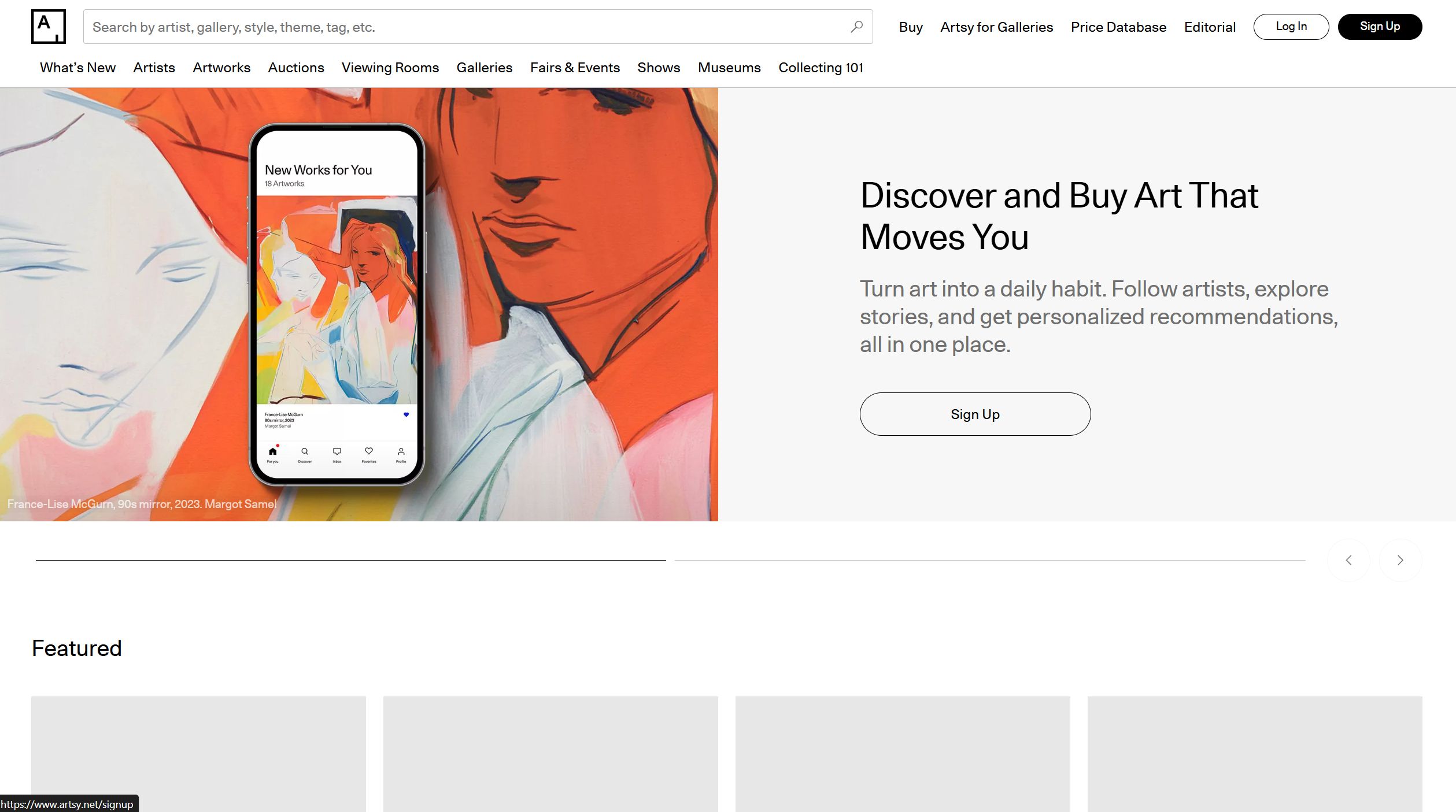Open Artsy for Galleries link
Image resolution: width=1456 pixels, height=812 pixels.
coord(996,27)
